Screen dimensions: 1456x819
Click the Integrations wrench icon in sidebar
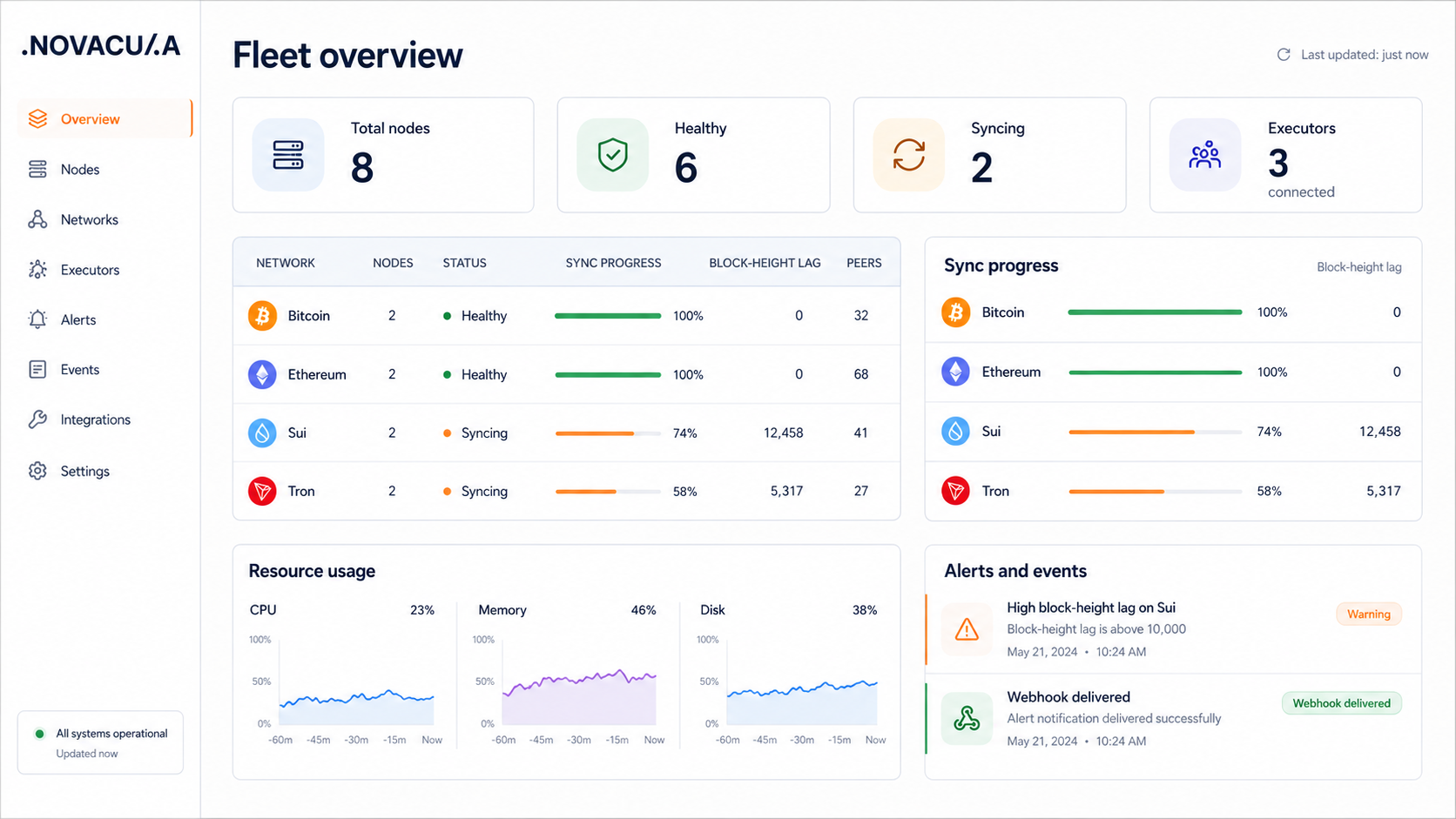coord(37,420)
